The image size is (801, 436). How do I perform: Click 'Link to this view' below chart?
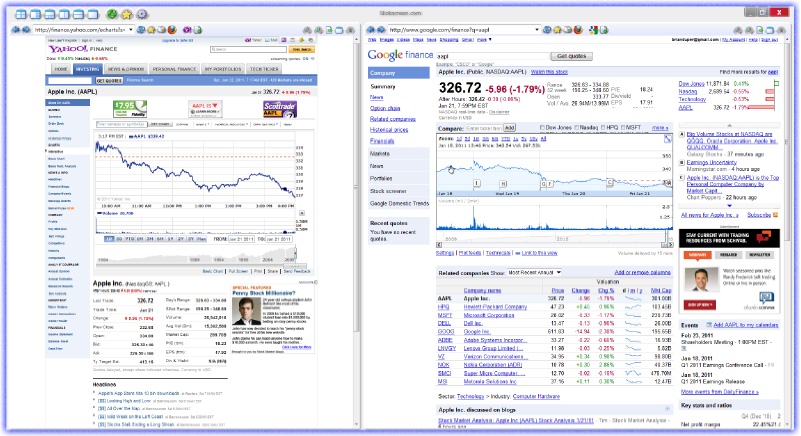click(x=539, y=253)
